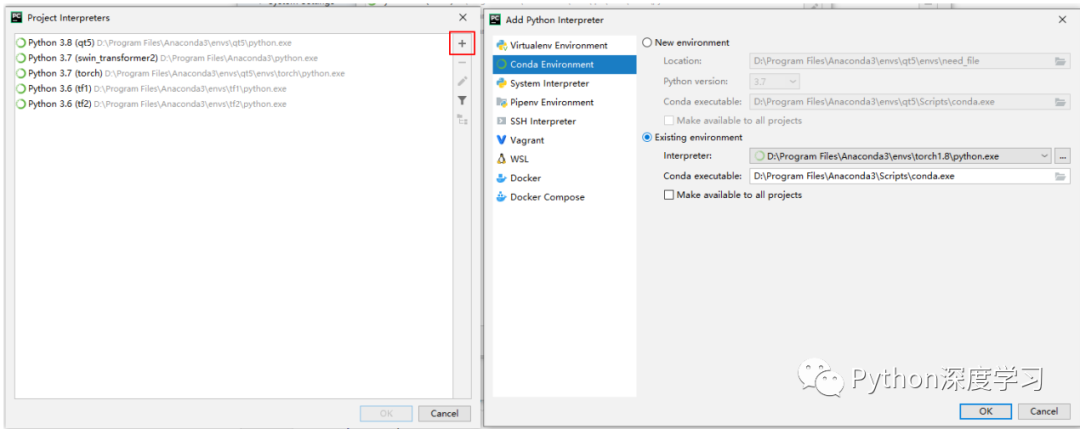Select Python 3.8 (qt5) interpreter

point(233,43)
